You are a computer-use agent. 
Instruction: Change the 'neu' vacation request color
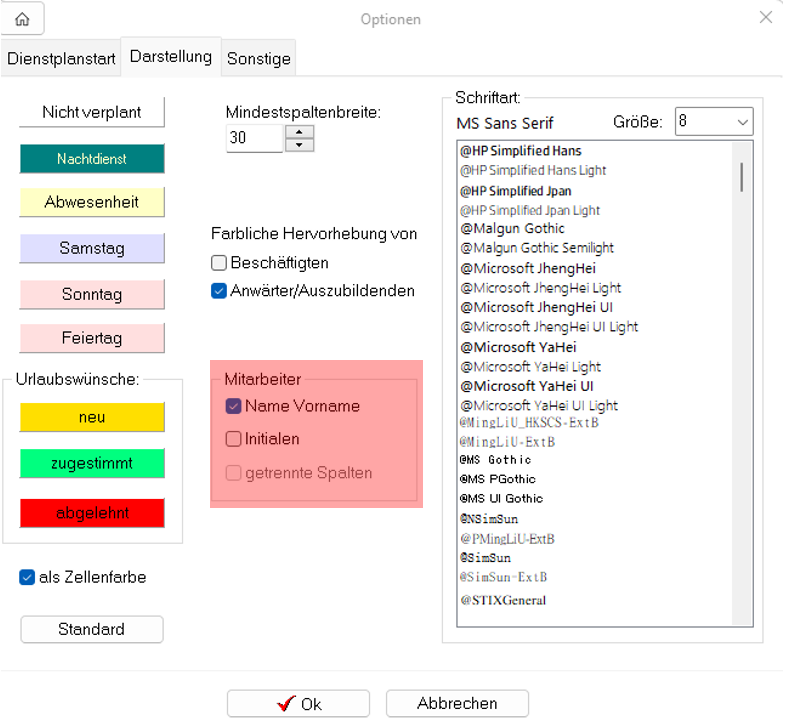(92, 417)
